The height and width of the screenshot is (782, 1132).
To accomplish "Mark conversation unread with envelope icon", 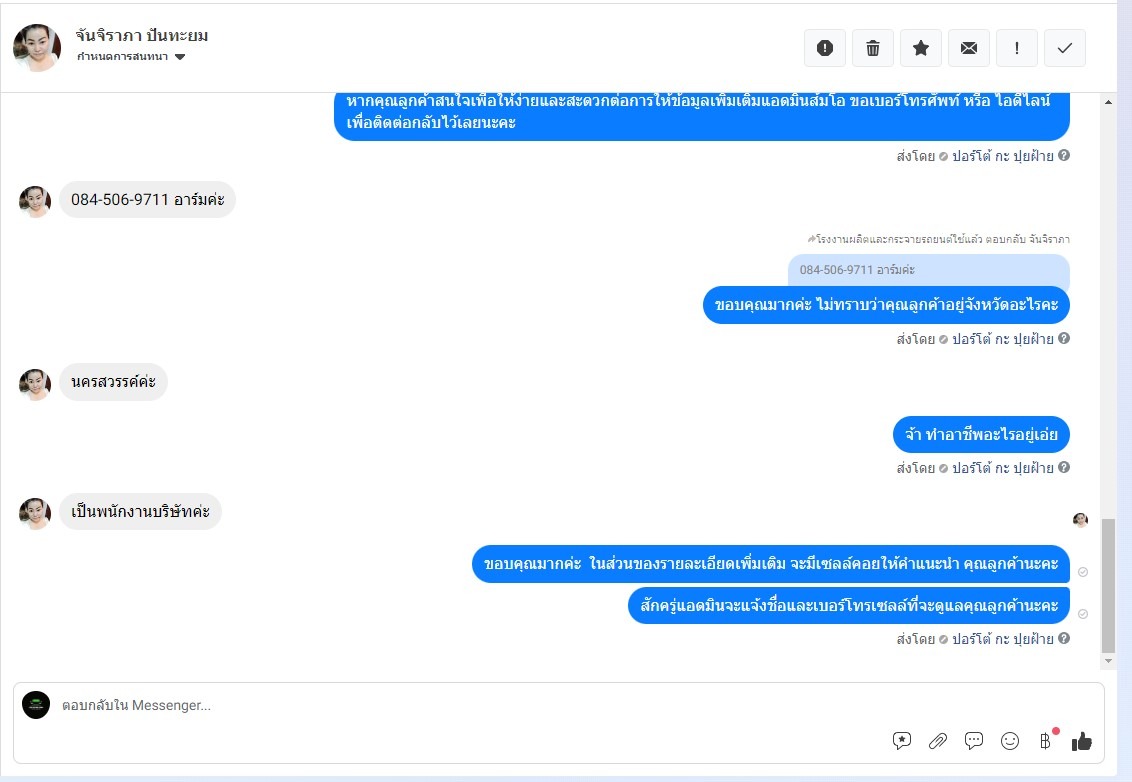I will 969,48.
